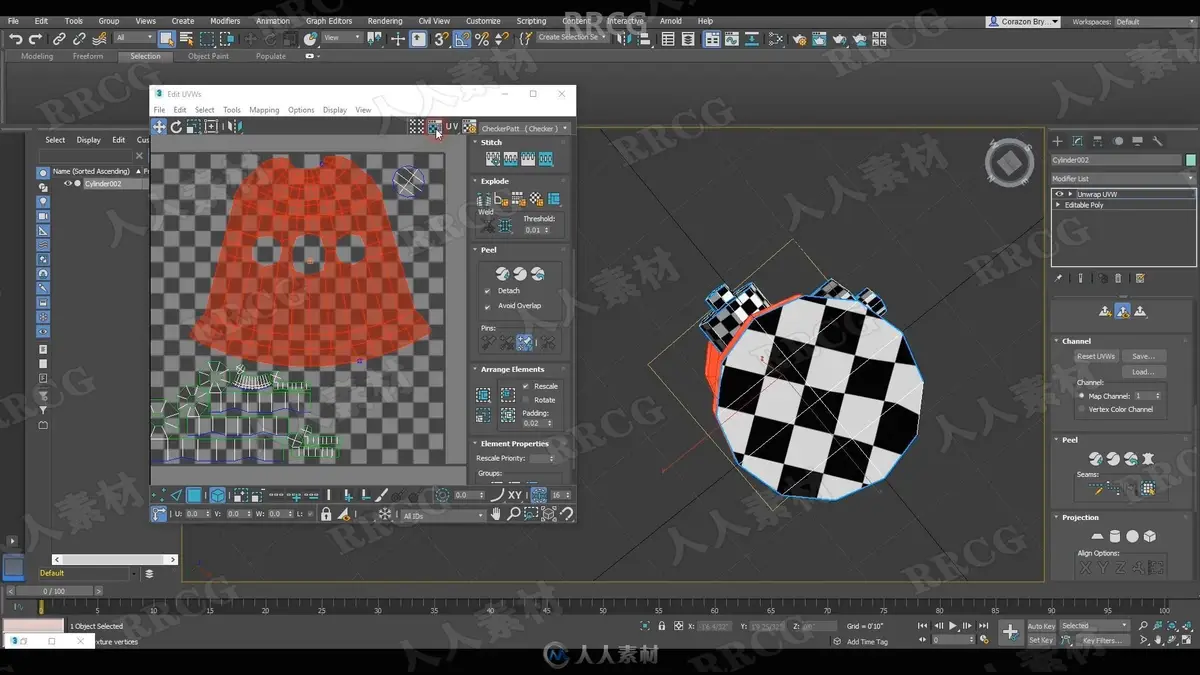Screen dimensions: 1200x675
Task: Toggle the Unwrap UVW modifier eye icon
Action: pos(1059,194)
